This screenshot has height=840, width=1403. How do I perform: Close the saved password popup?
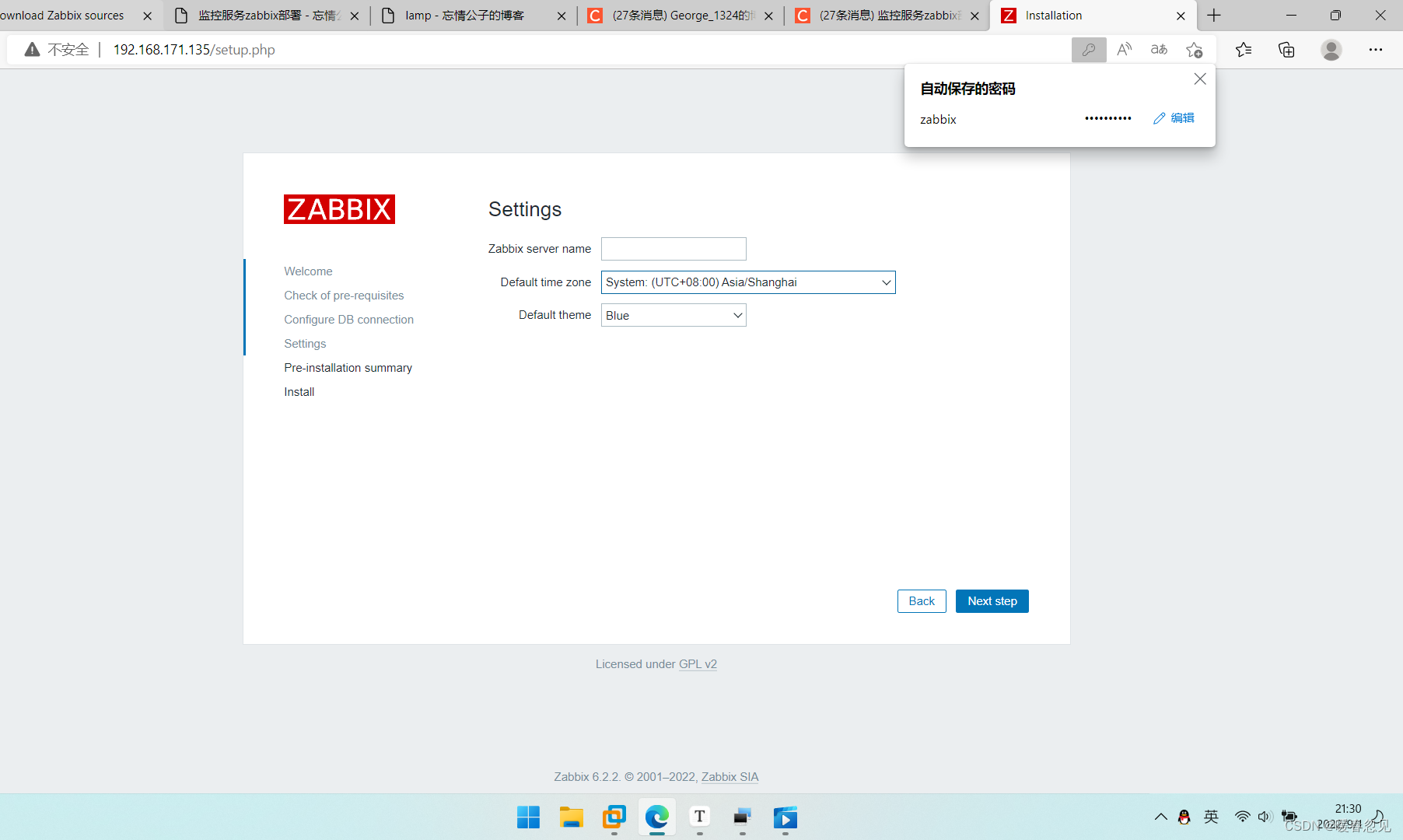pyautogui.click(x=1200, y=79)
